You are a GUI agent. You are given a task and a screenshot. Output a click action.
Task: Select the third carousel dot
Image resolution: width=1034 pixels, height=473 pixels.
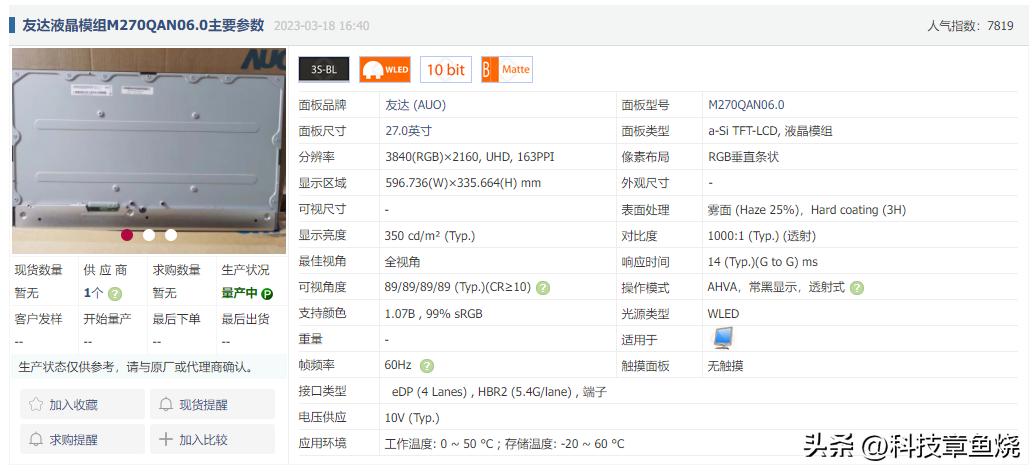point(171,235)
